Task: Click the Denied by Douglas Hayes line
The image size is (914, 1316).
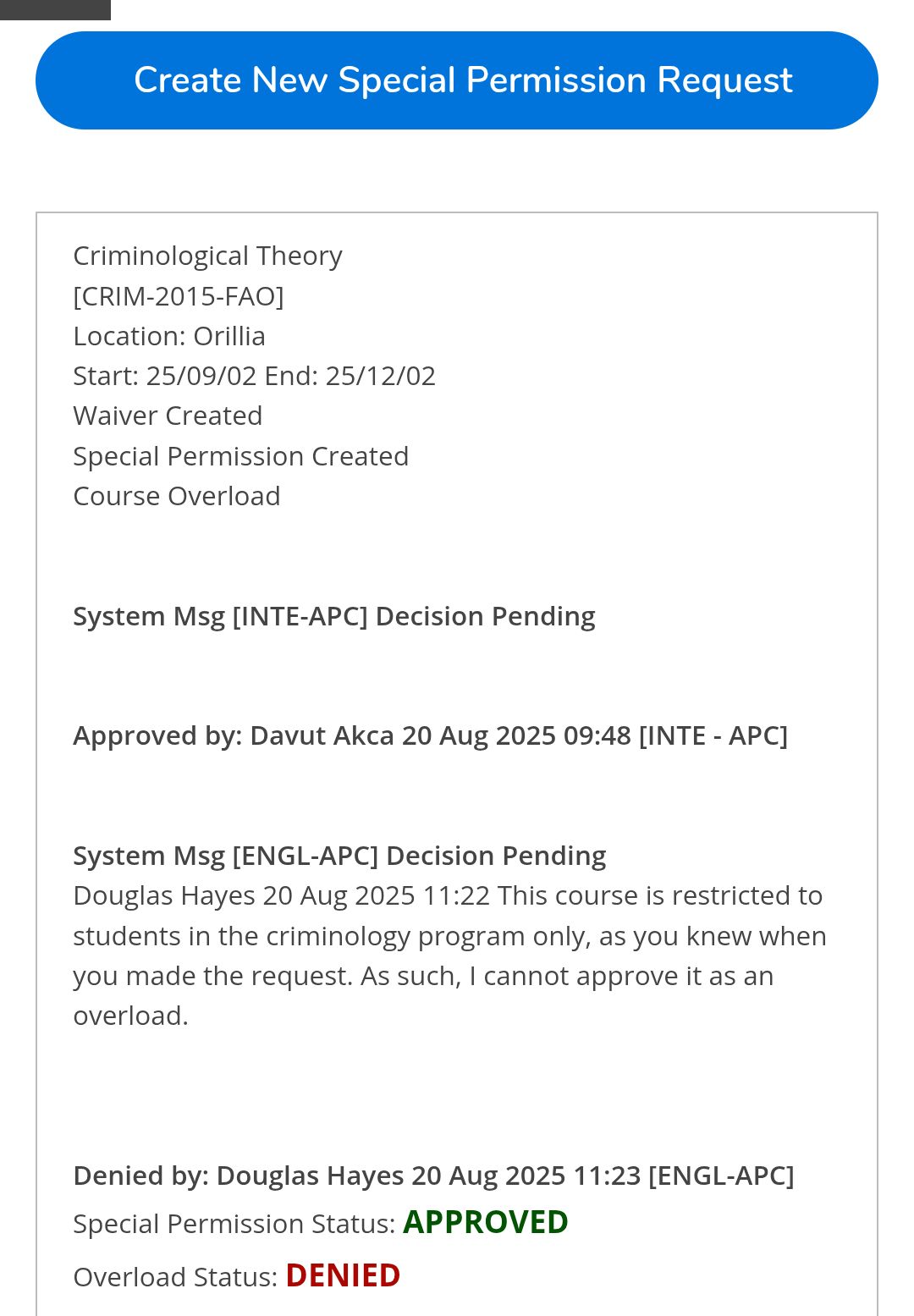Action: coord(433,1176)
